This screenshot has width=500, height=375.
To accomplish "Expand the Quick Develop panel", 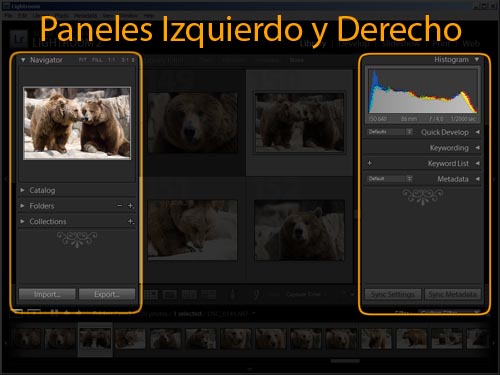I will (x=477, y=132).
